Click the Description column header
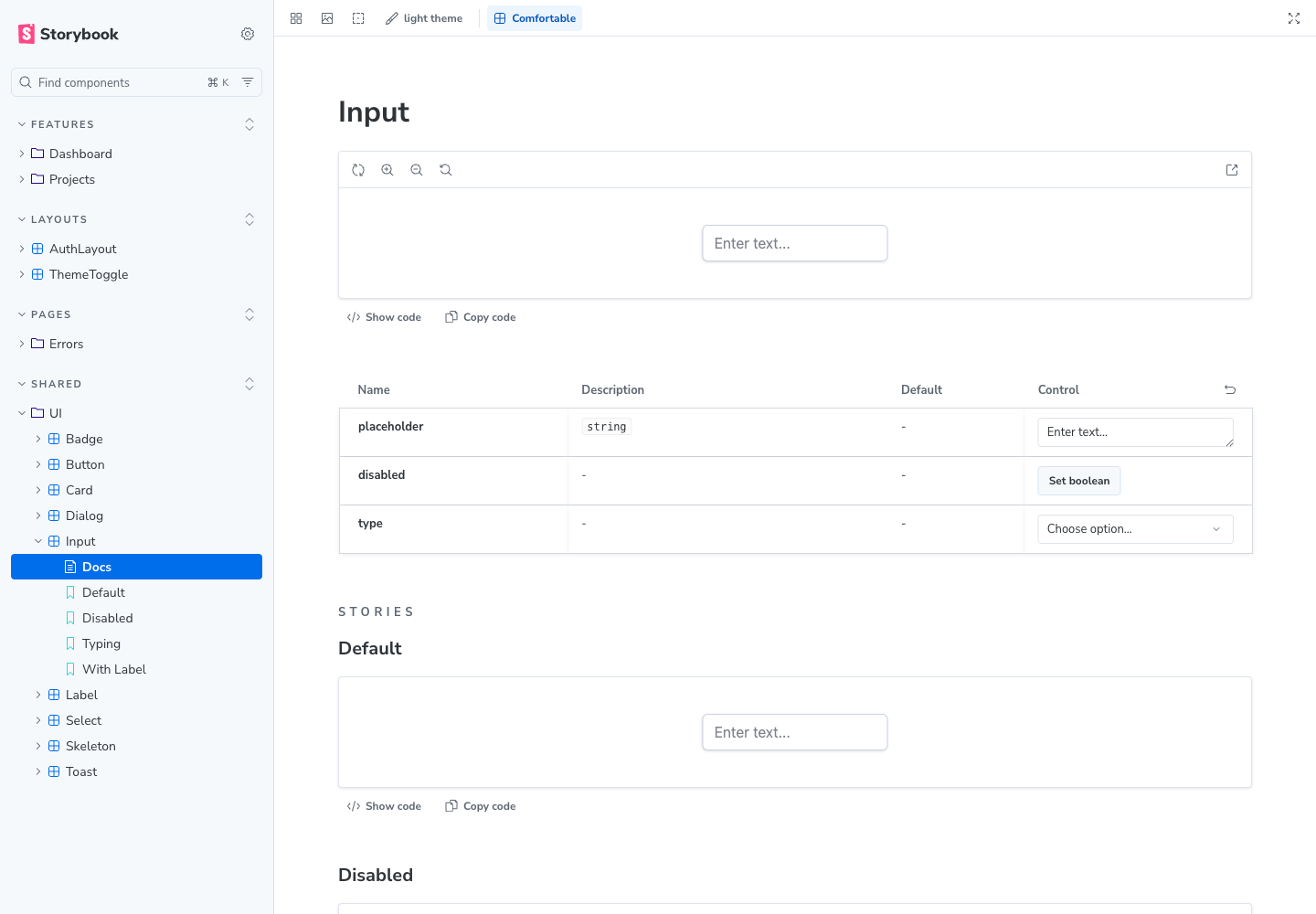 612,389
